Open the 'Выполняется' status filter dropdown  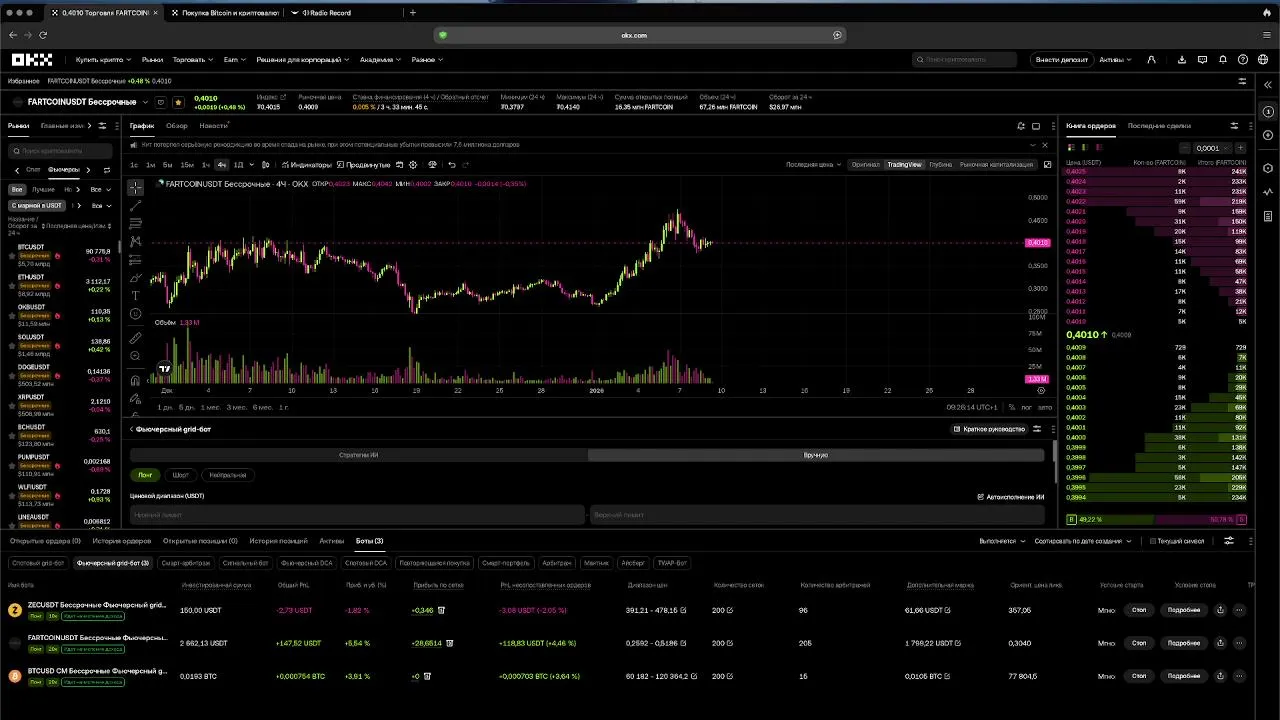click(x=1002, y=541)
